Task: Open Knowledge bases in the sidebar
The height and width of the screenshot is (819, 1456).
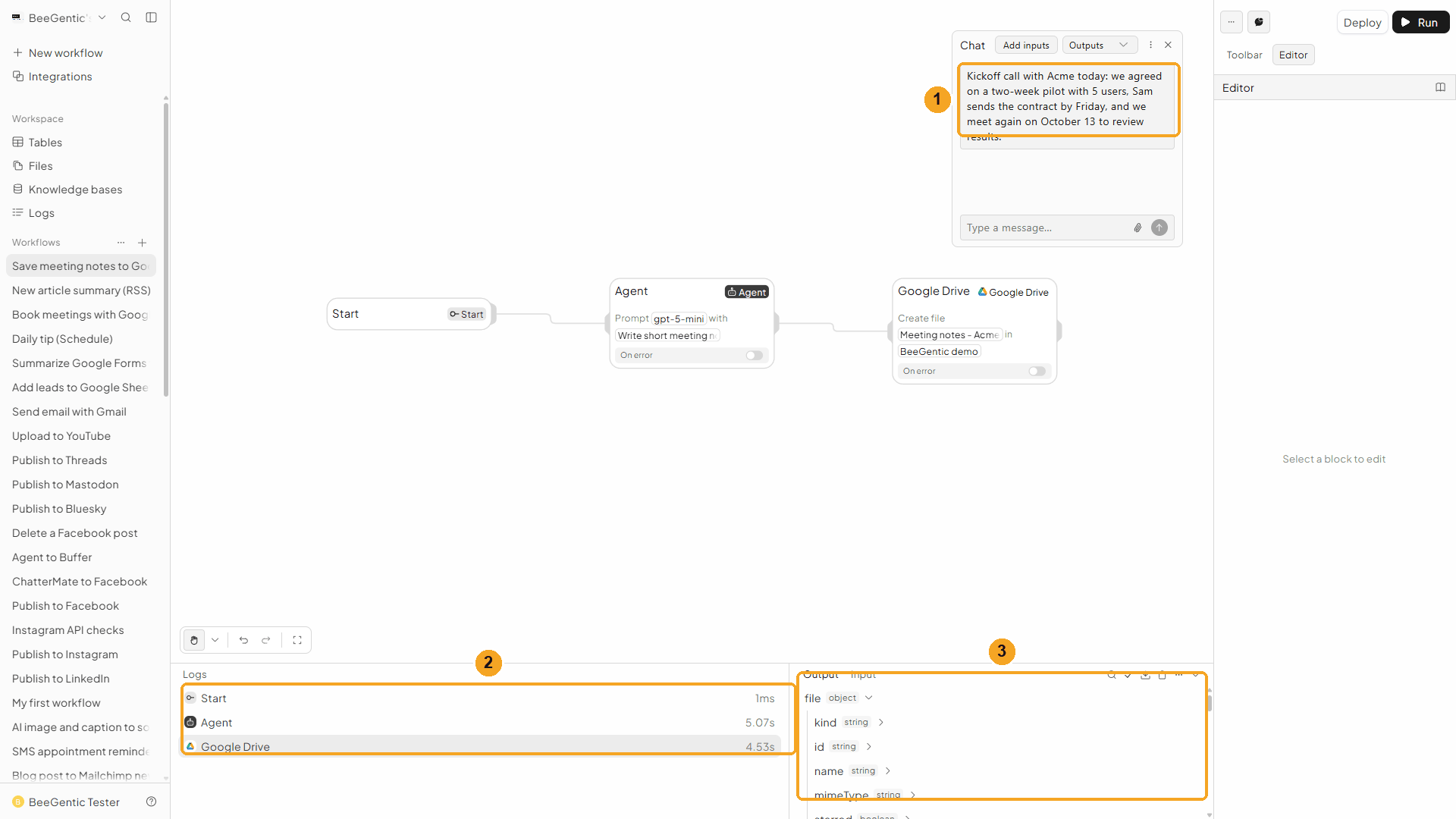Action: [x=75, y=189]
